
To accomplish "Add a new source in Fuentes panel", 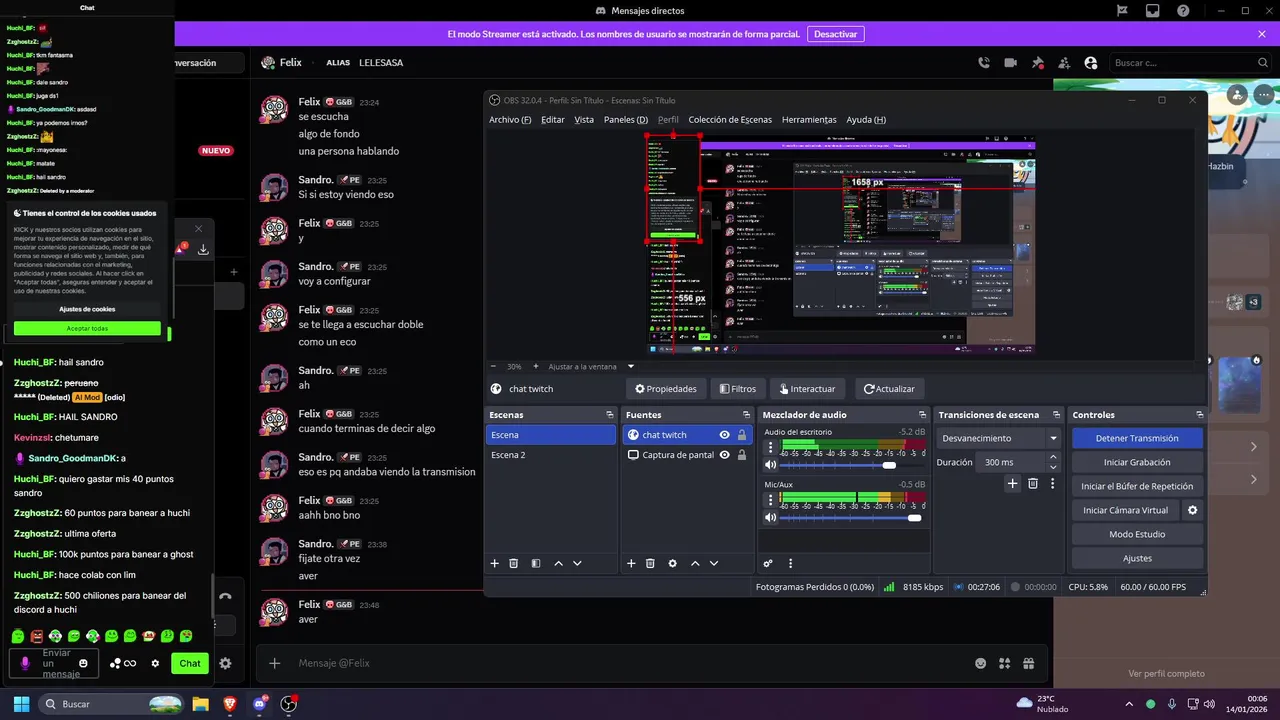I will (x=631, y=564).
